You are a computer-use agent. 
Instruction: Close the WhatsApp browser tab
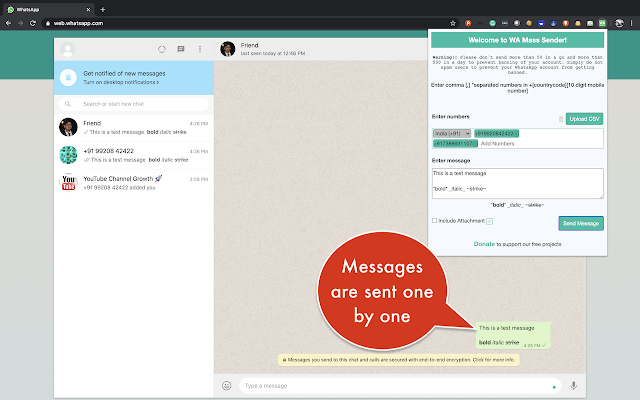pyautogui.click(x=88, y=9)
